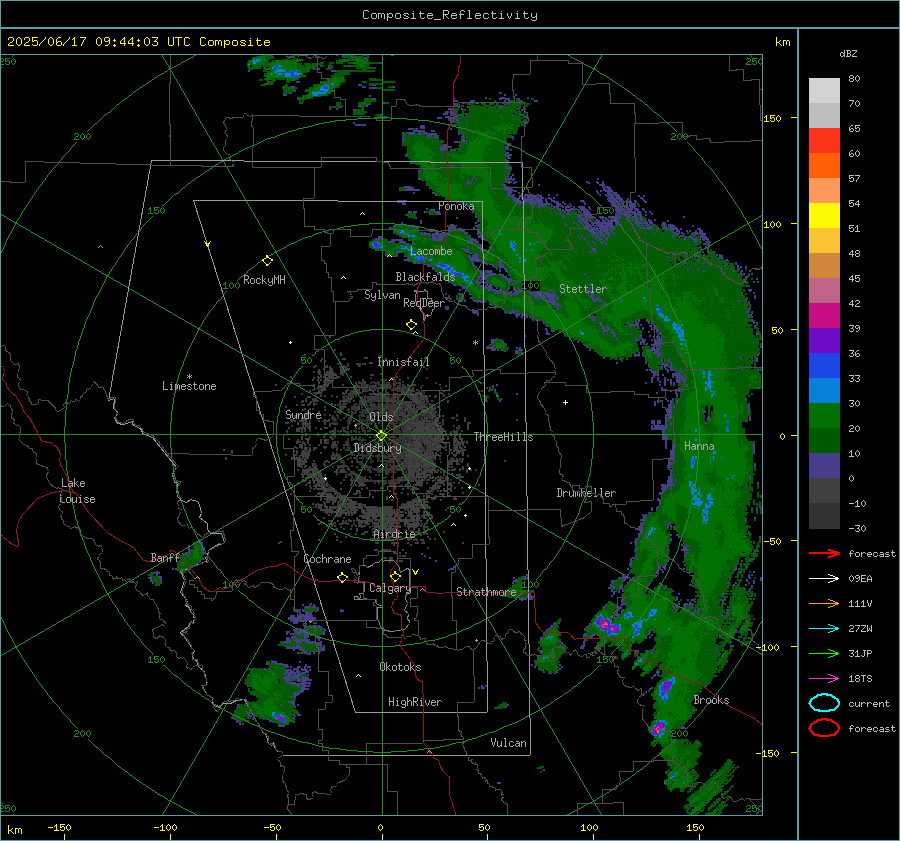The image size is (900, 841).
Task: Click the yellow diamond marker below Cochrane
Action: tap(342, 577)
